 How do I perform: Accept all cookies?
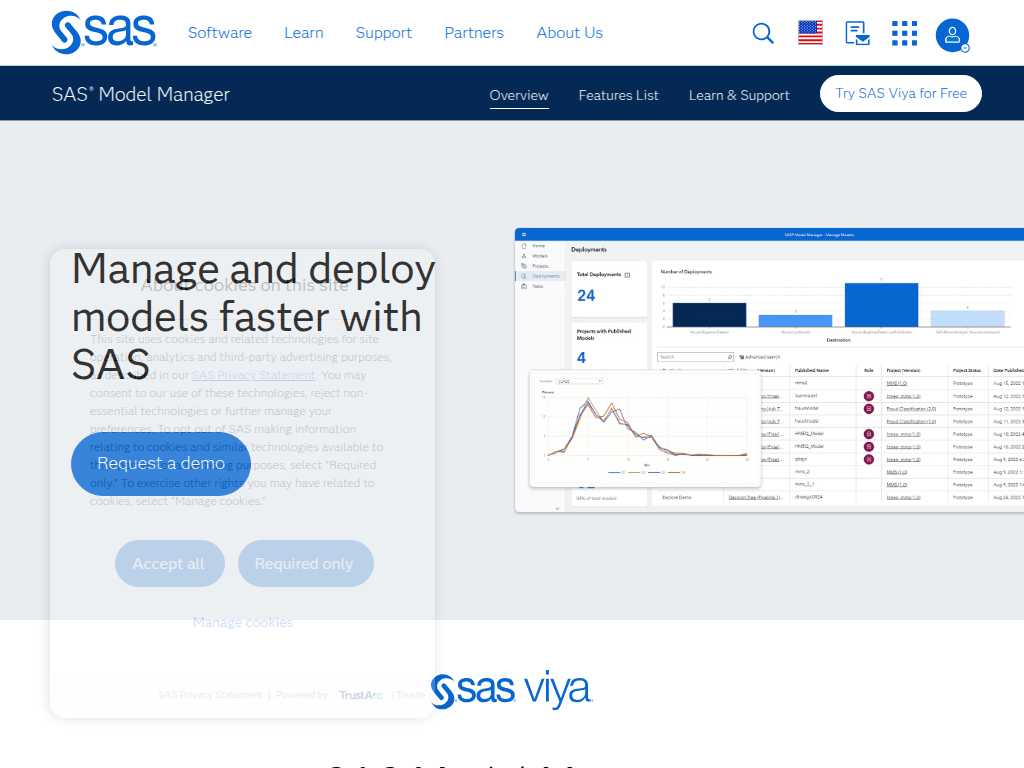169,563
